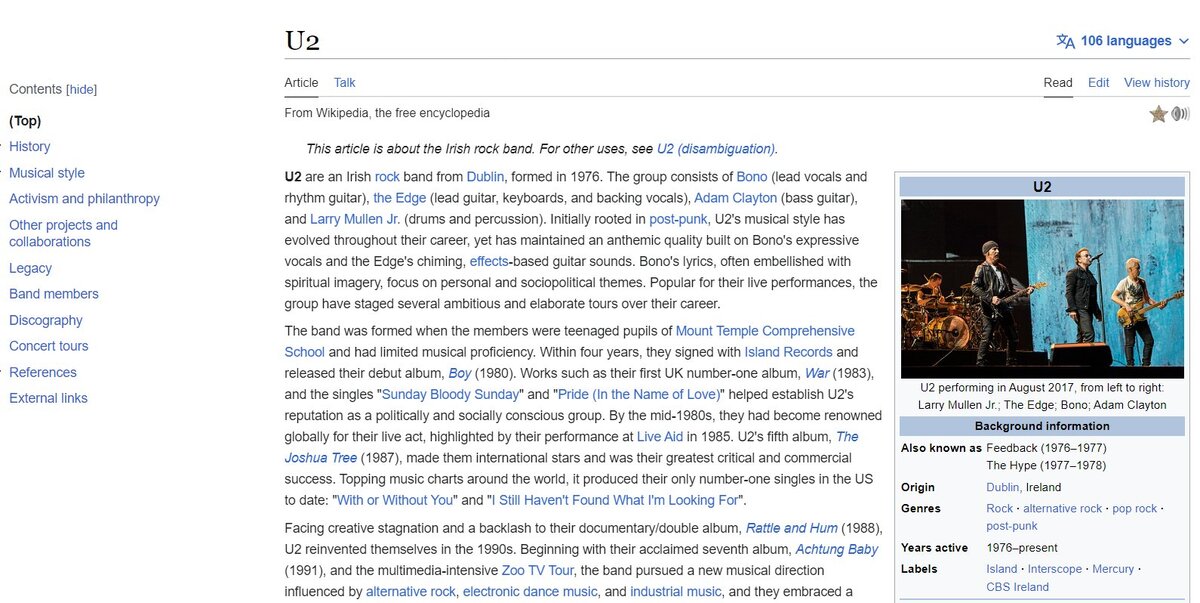Open the Edit tab
Image resolution: width=1200 pixels, height=603 pixels.
pos(1099,83)
